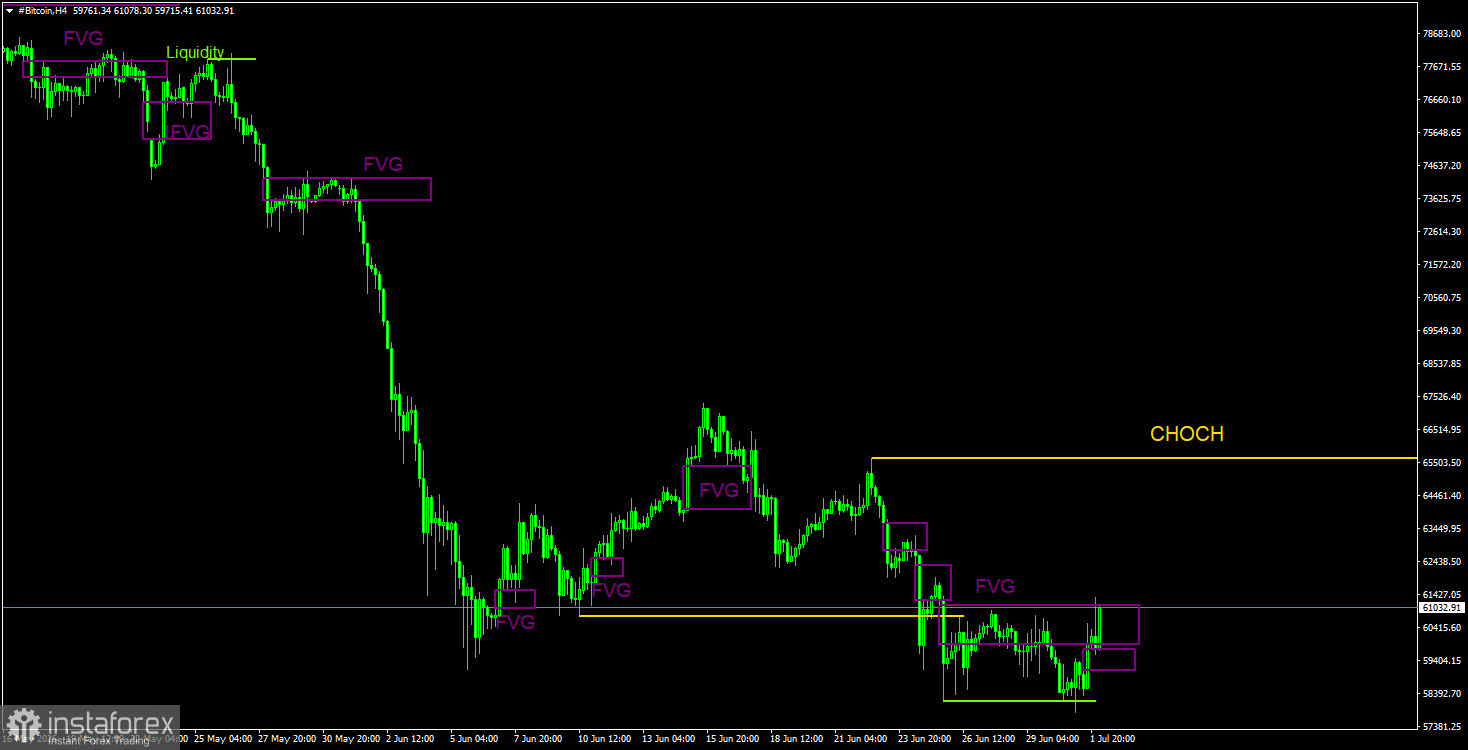The height and width of the screenshot is (750, 1468).
Task: Click the 5 Jun 04:00 time label
Action: point(476,739)
